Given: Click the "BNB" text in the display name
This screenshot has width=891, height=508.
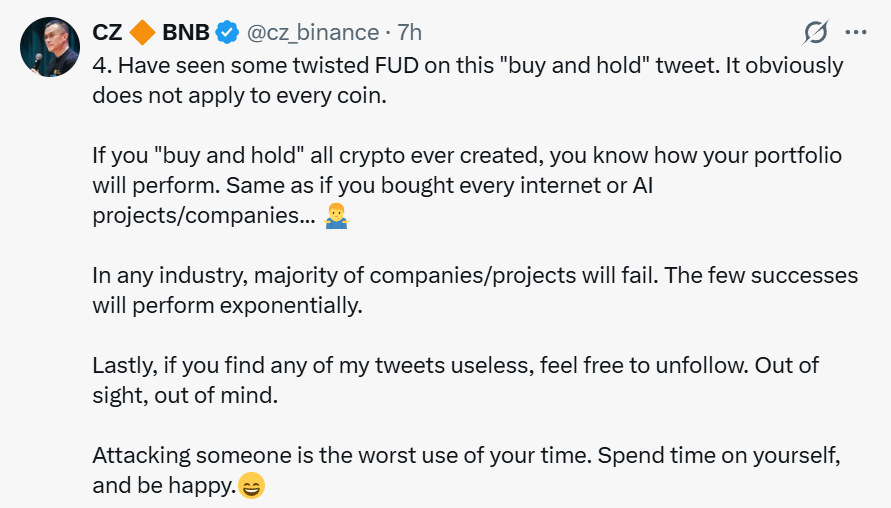Looking at the screenshot, I should coord(188,32).
